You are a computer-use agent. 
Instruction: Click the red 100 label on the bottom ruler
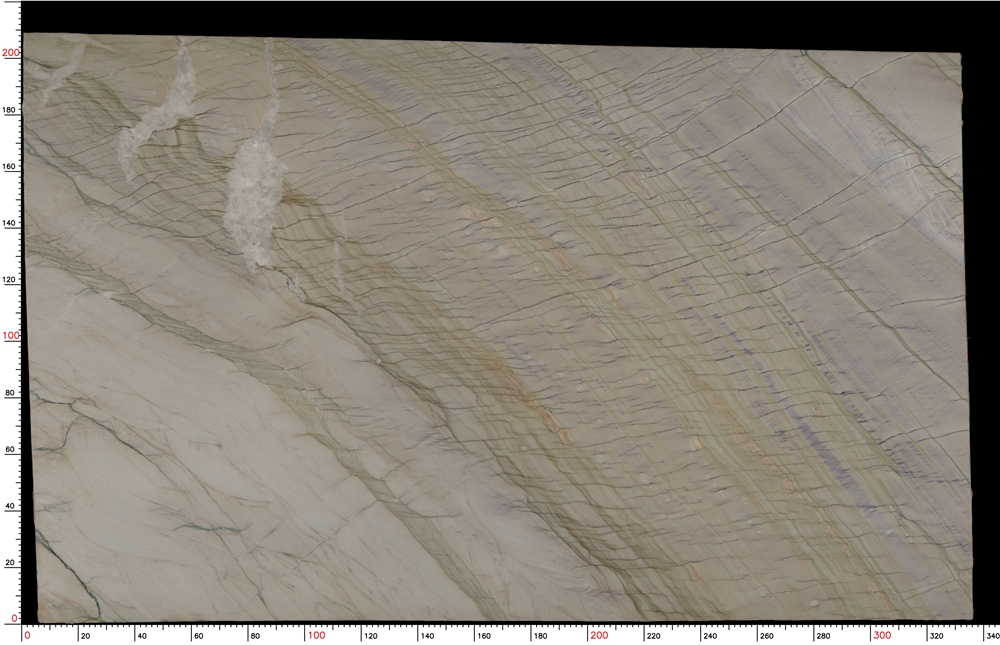316,635
